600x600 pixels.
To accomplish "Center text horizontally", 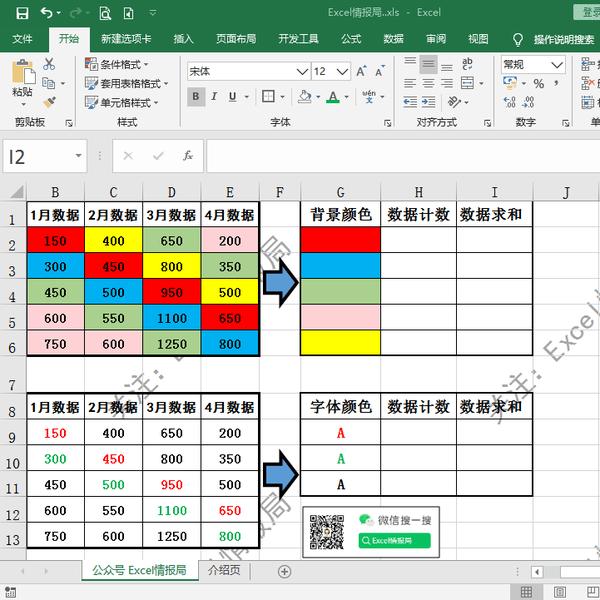I will (x=428, y=83).
